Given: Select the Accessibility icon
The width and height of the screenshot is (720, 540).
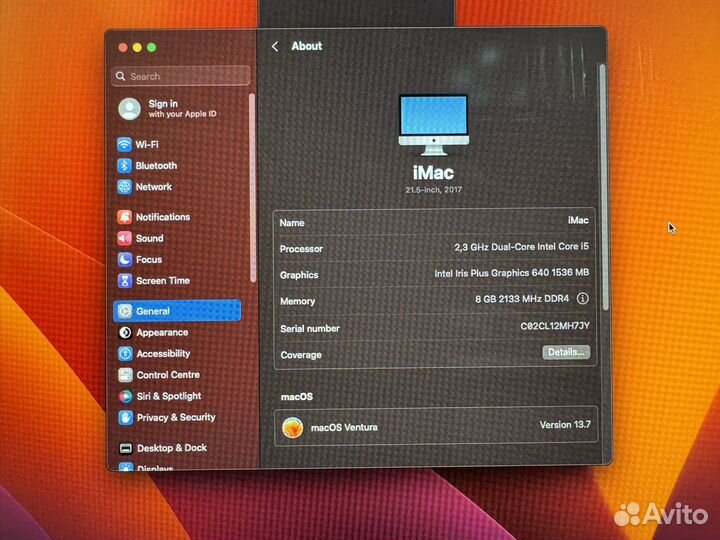Looking at the screenshot, I should (125, 354).
